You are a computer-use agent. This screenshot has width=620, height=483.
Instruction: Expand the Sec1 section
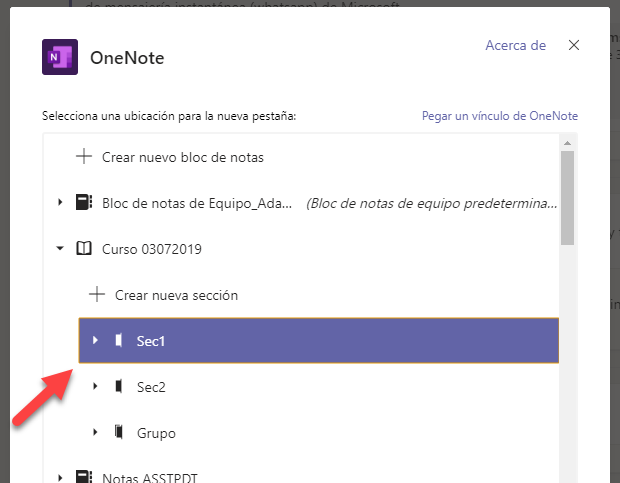(95, 340)
